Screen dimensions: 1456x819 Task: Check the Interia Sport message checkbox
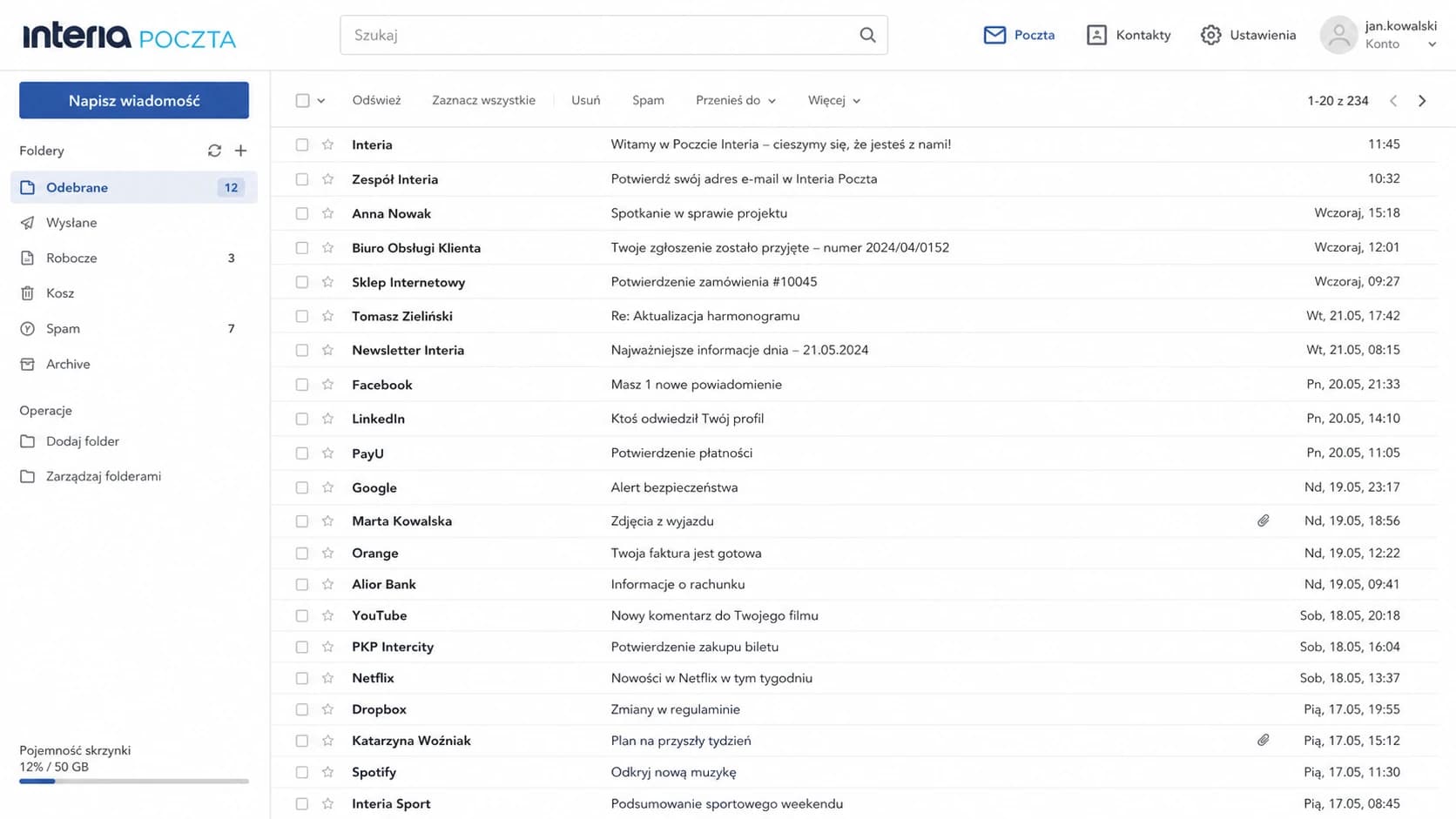(x=302, y=803)
